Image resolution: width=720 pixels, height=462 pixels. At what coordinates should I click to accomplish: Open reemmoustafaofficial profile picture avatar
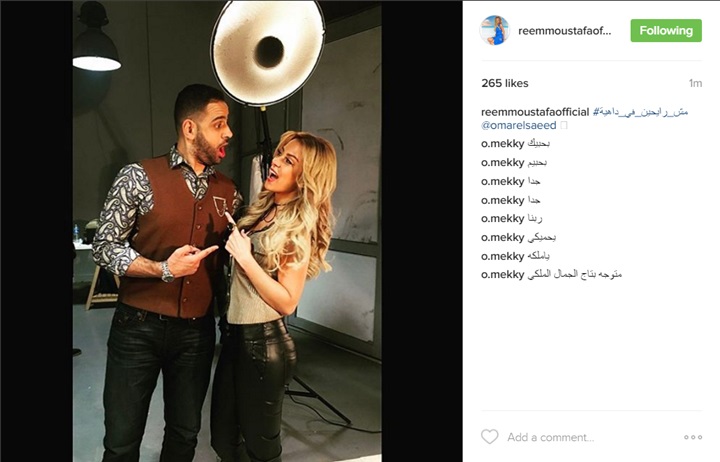495,30
